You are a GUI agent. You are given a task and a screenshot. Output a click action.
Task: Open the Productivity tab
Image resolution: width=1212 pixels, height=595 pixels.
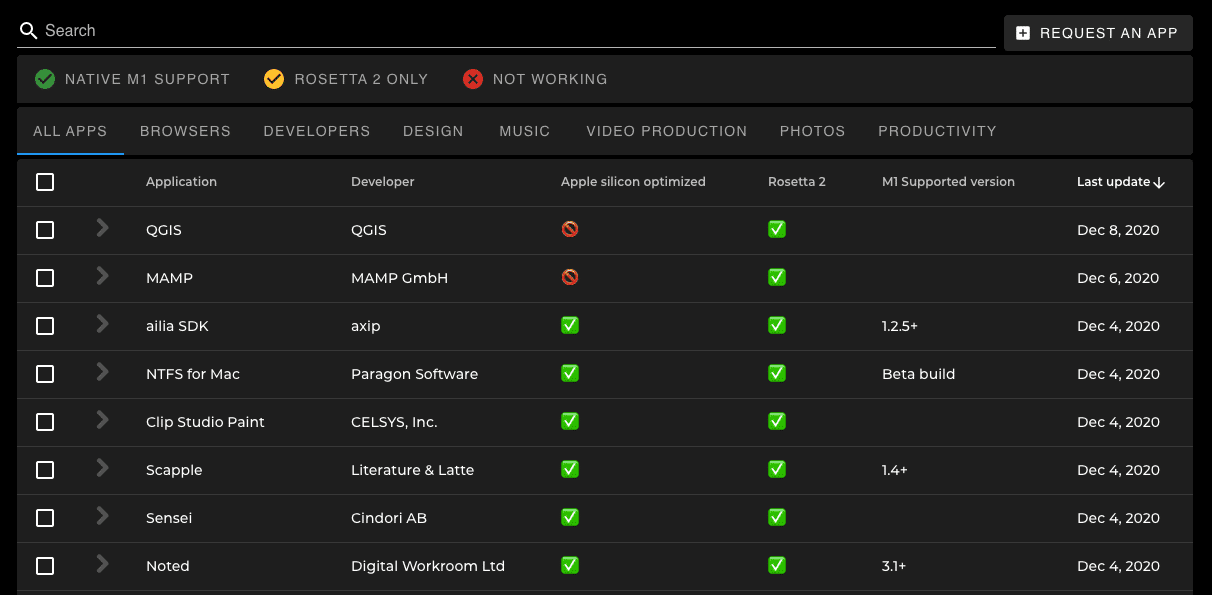click(x=937, y=131)
